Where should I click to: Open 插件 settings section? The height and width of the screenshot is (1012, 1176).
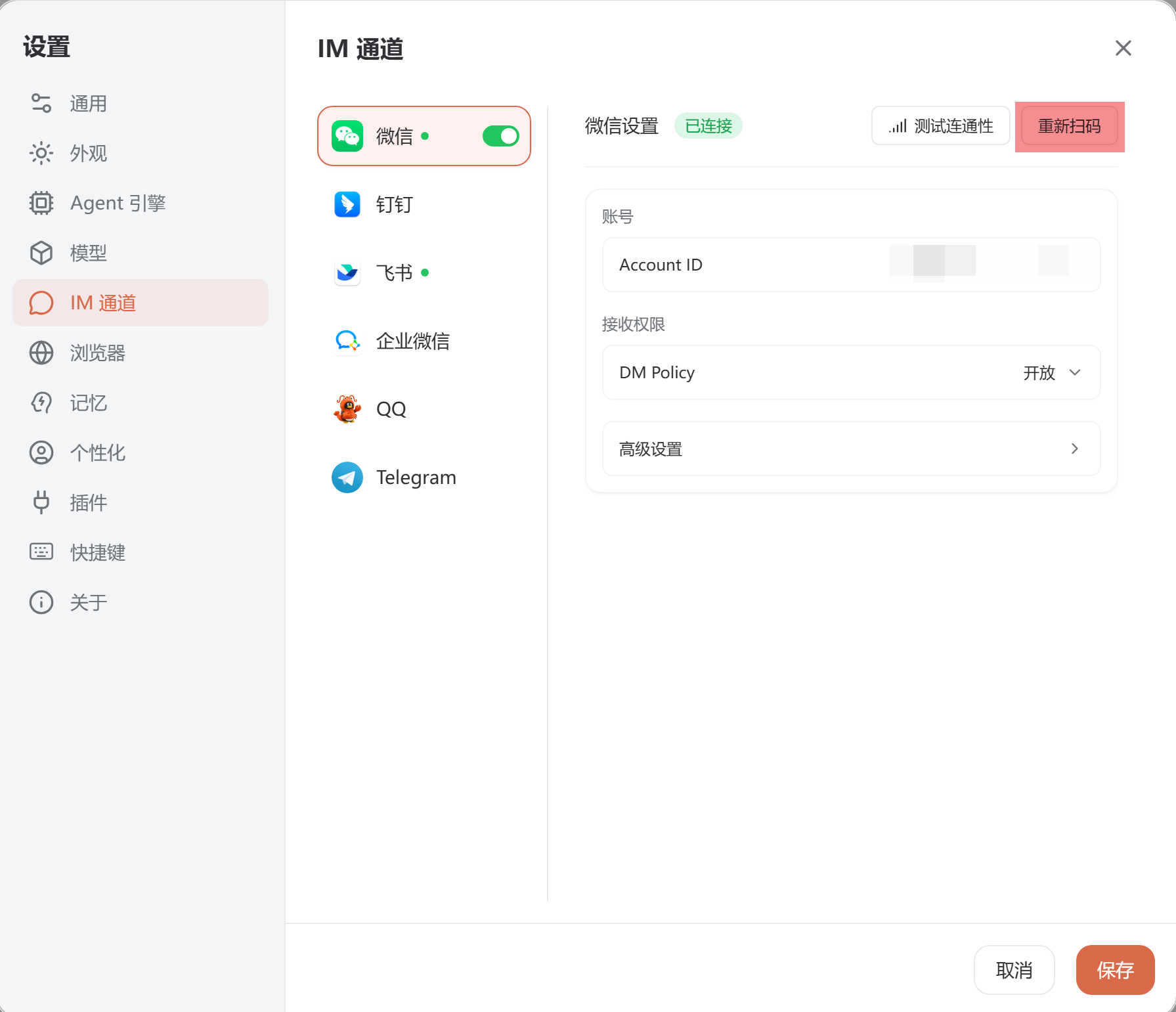pos(141,502)
